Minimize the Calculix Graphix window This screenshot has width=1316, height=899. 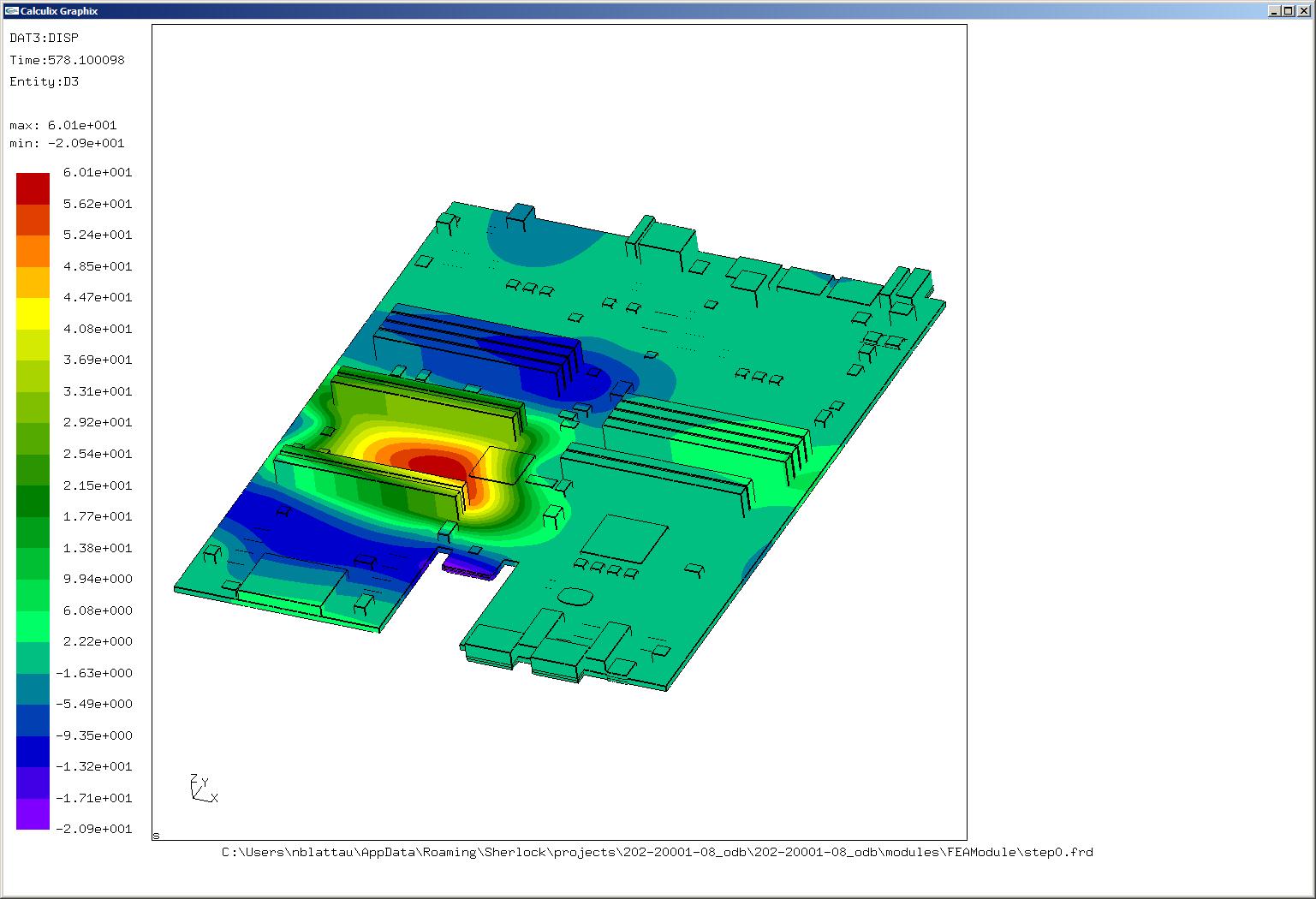[x=1274, y=11]
